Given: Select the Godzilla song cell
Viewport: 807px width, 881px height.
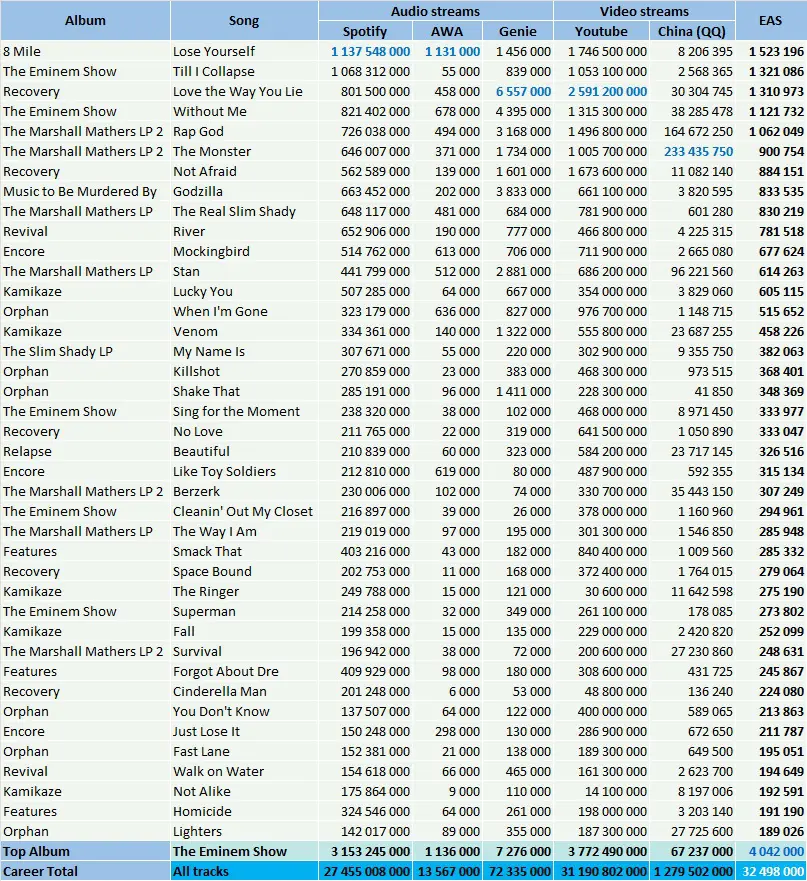Looking at the screenshot, I should [244, 192].
